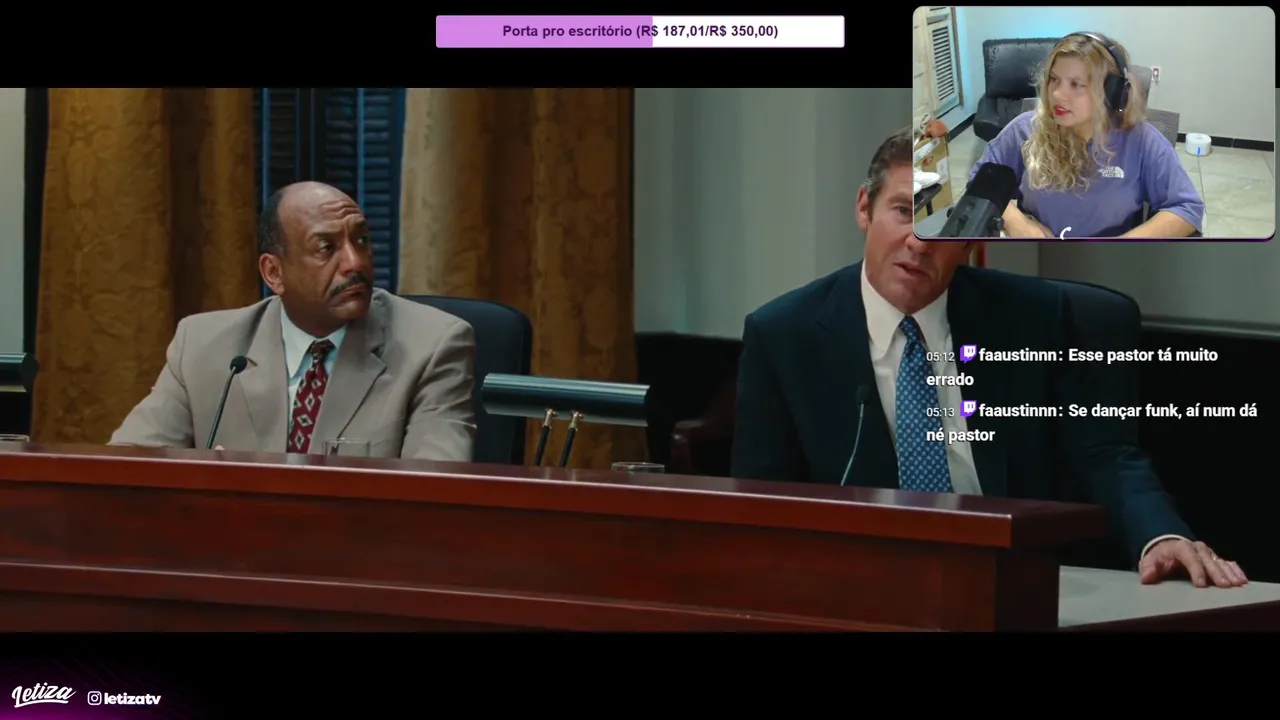Click the Porta pro escritório donation goal bar

[x=640, y=31]
